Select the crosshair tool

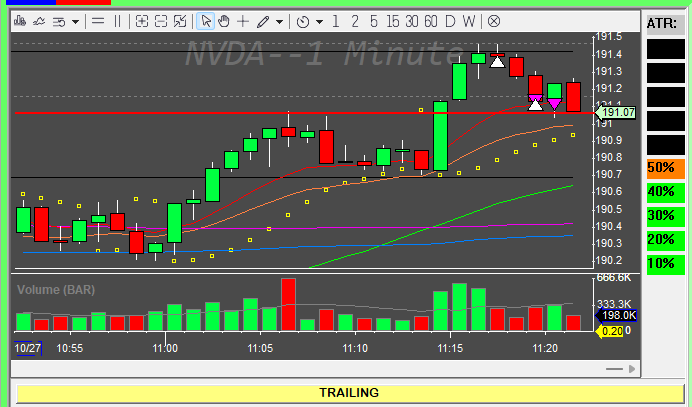[243, 21]
